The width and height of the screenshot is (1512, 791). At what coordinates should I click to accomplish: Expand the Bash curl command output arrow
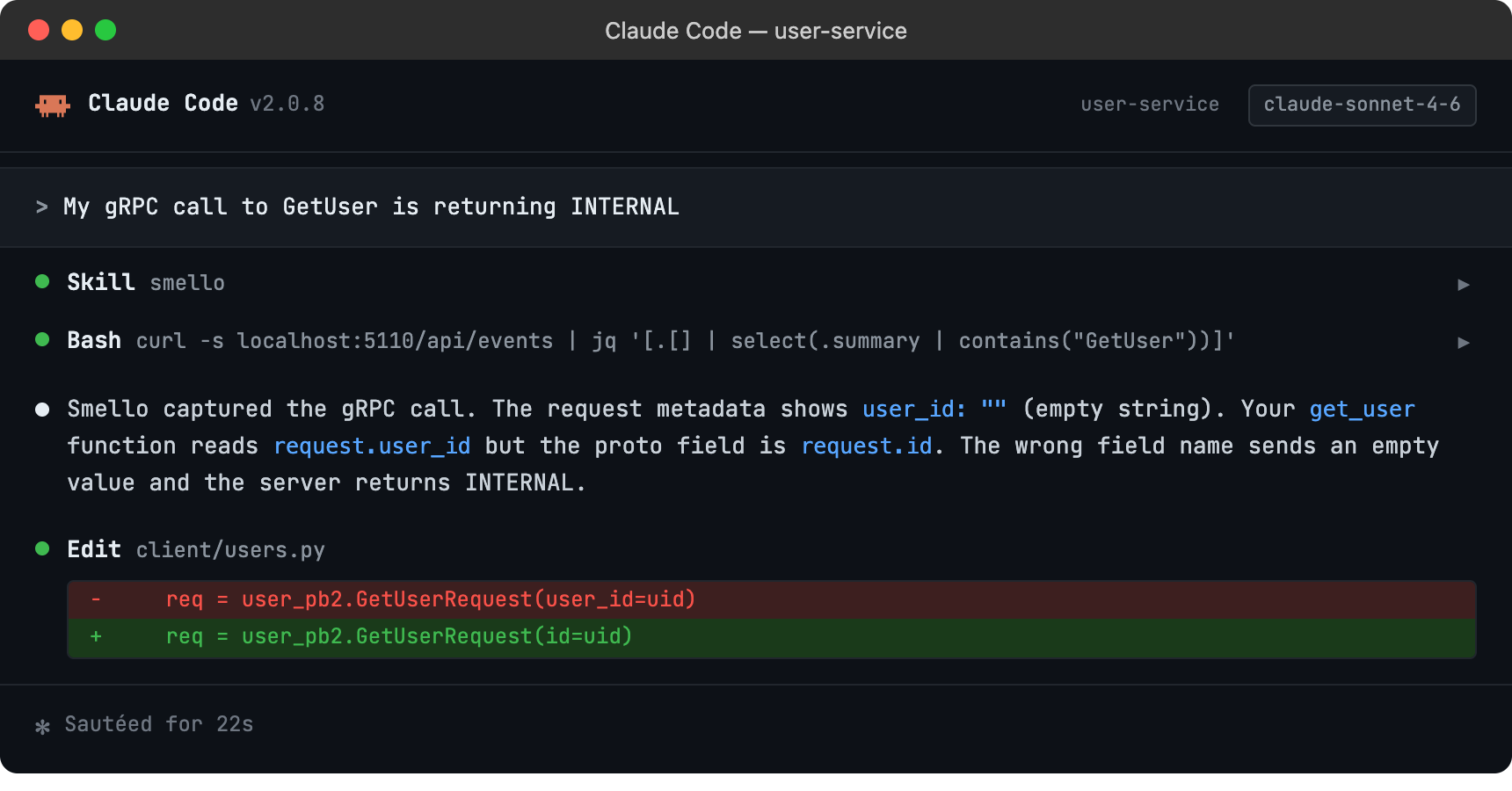(x=1464, y=342)
